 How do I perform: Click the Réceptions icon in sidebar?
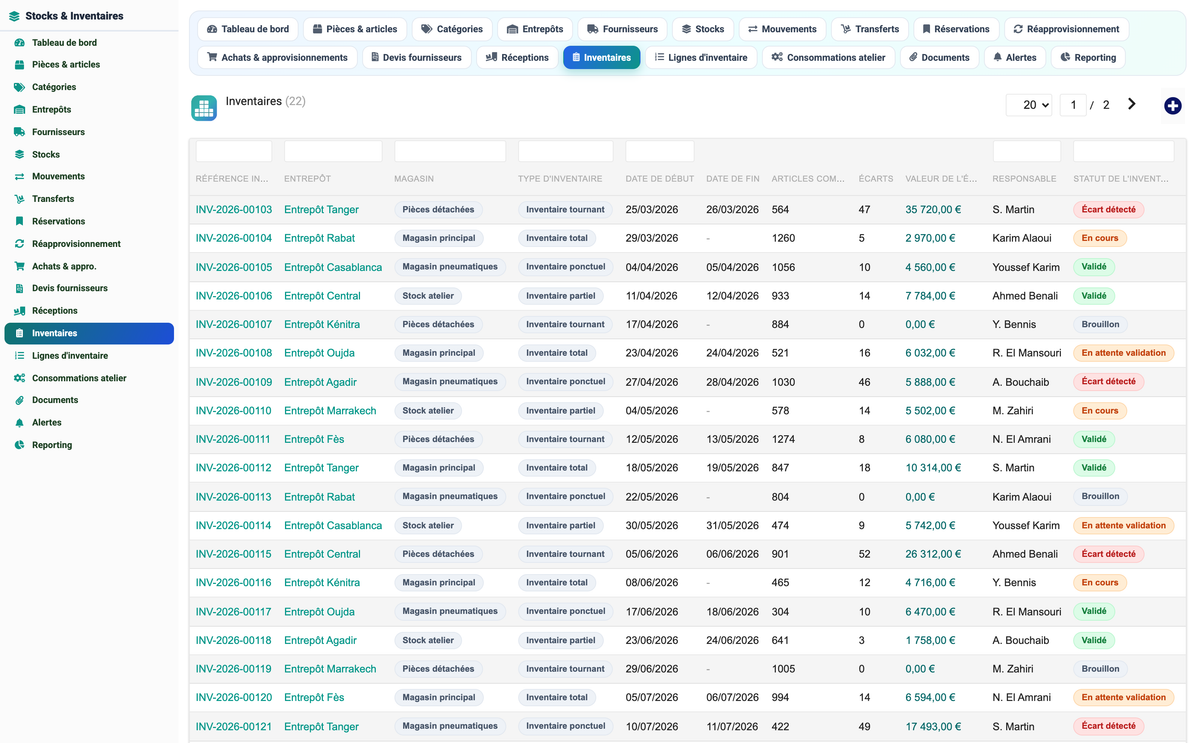(19, 311)
